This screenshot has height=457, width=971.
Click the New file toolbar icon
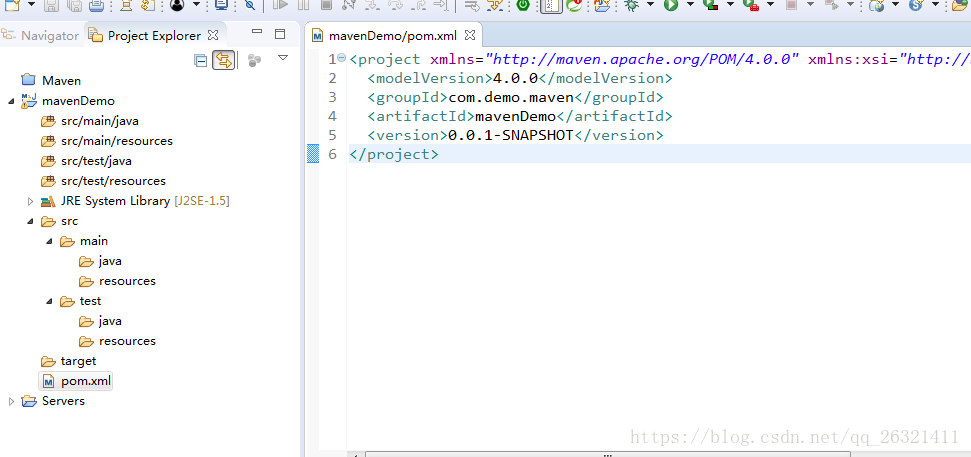point(13,5)
